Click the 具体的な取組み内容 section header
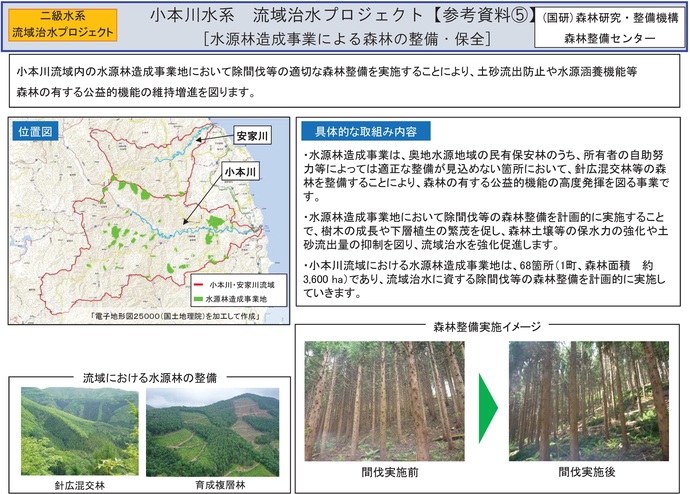The image size is (690, 494). [x=364, y=132]
